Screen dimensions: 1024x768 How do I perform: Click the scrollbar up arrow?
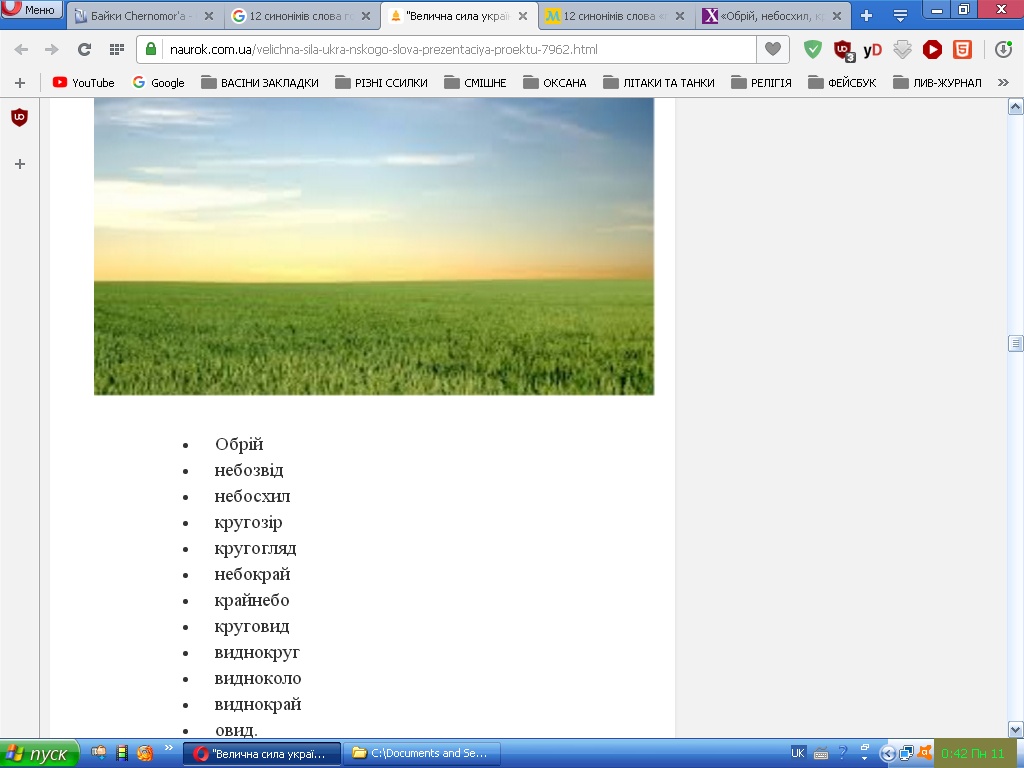pos(1016,107)
